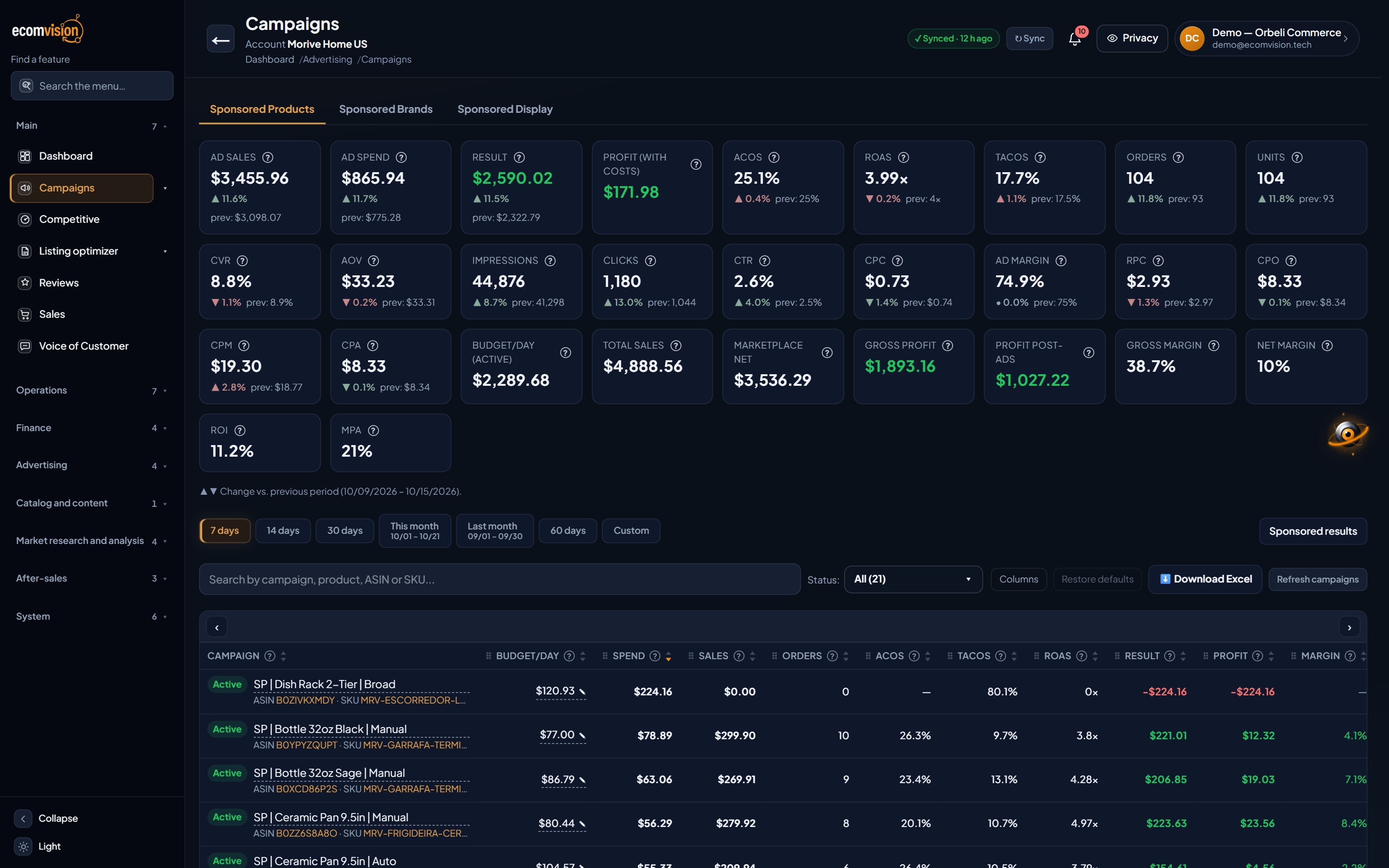1389x868 pixels.
Task: Select the Custom date range
Action: (631, 530)
